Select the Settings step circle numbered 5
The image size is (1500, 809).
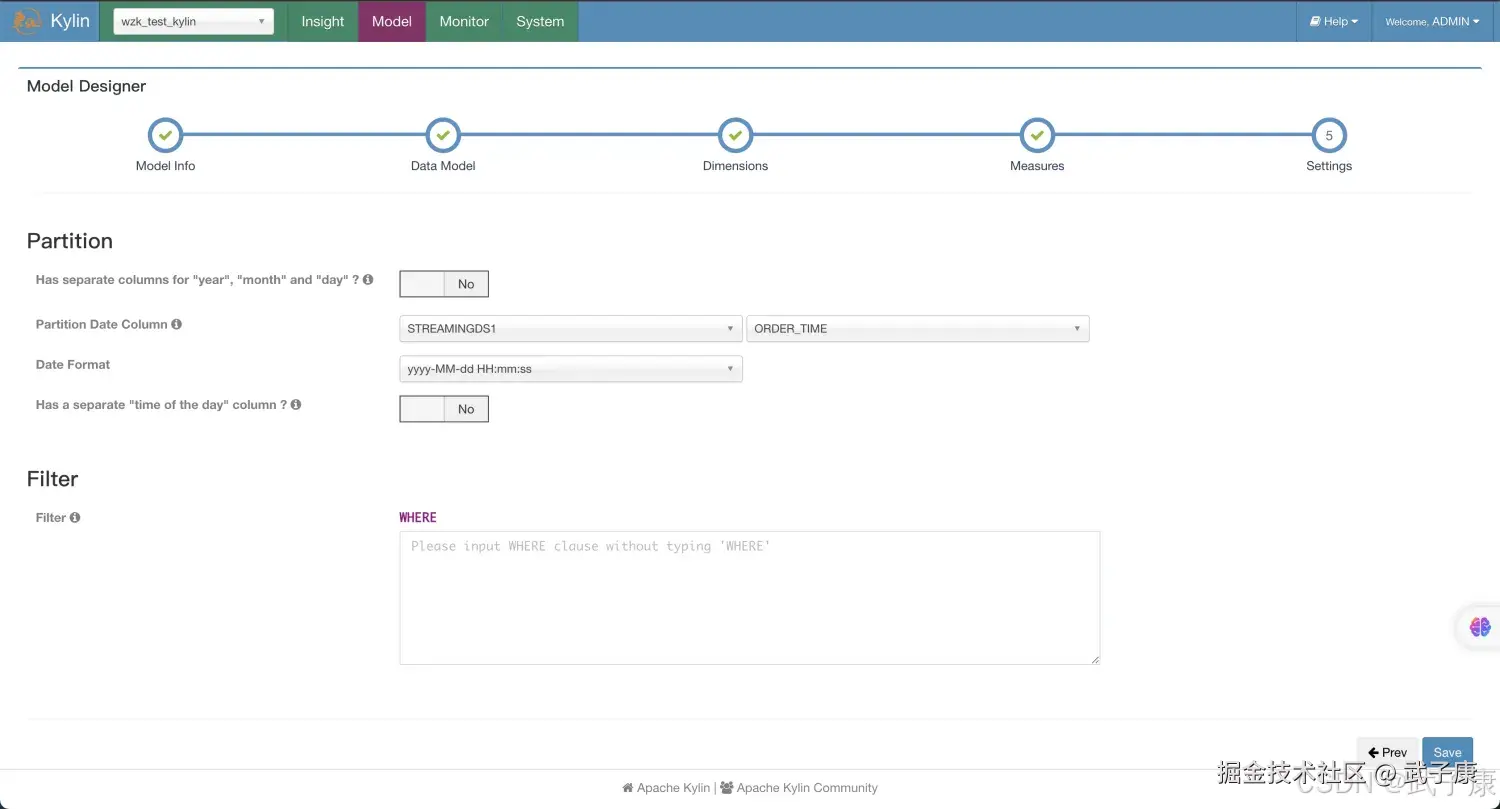point(1328,135)
